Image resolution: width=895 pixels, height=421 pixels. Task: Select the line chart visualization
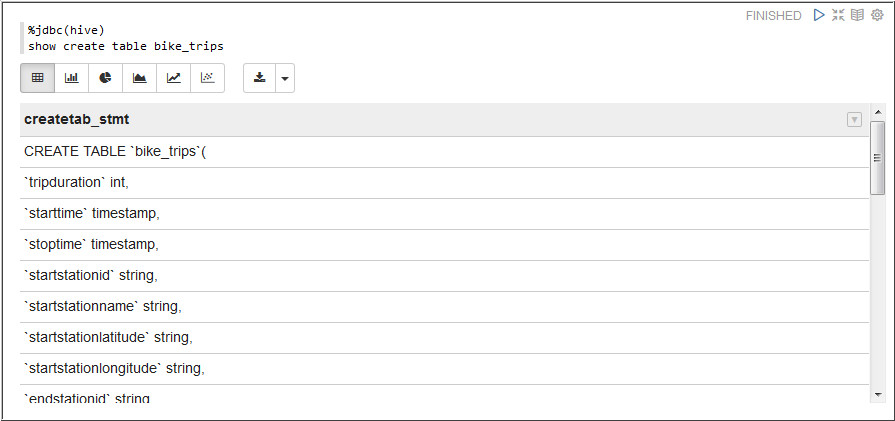click(x=174, y=78)
